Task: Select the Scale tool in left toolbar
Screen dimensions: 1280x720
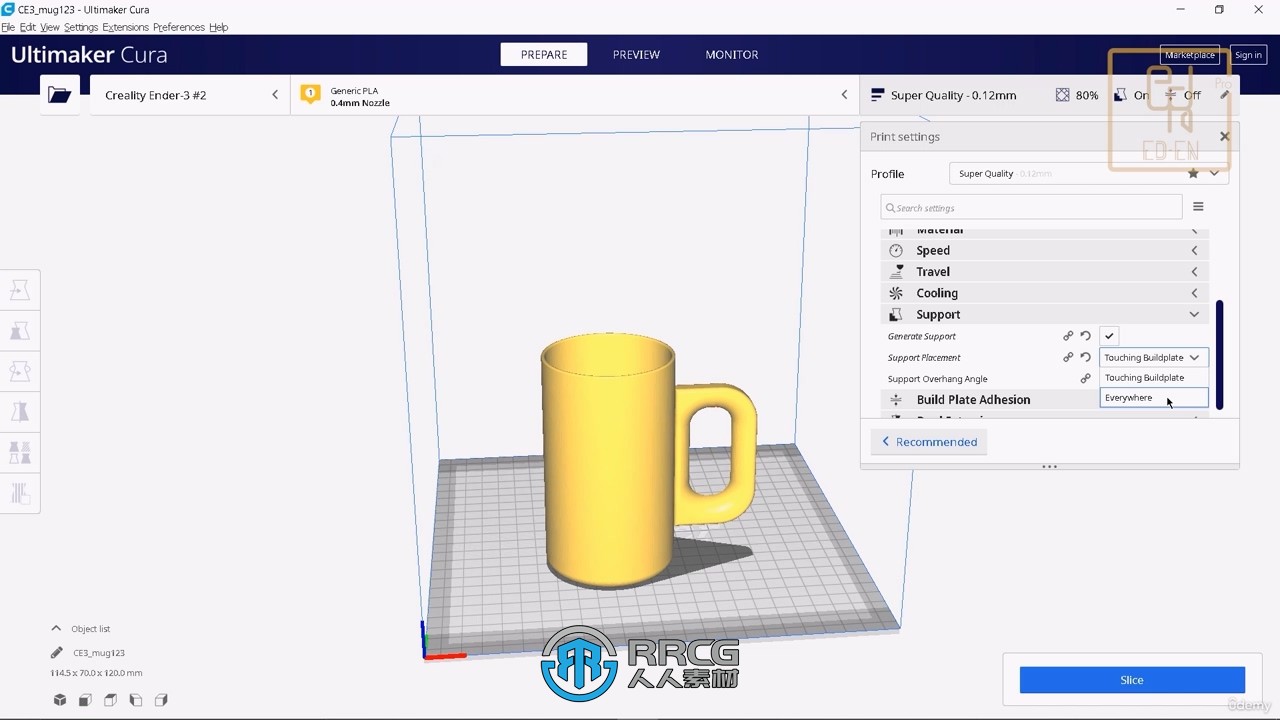Action: 20,331
